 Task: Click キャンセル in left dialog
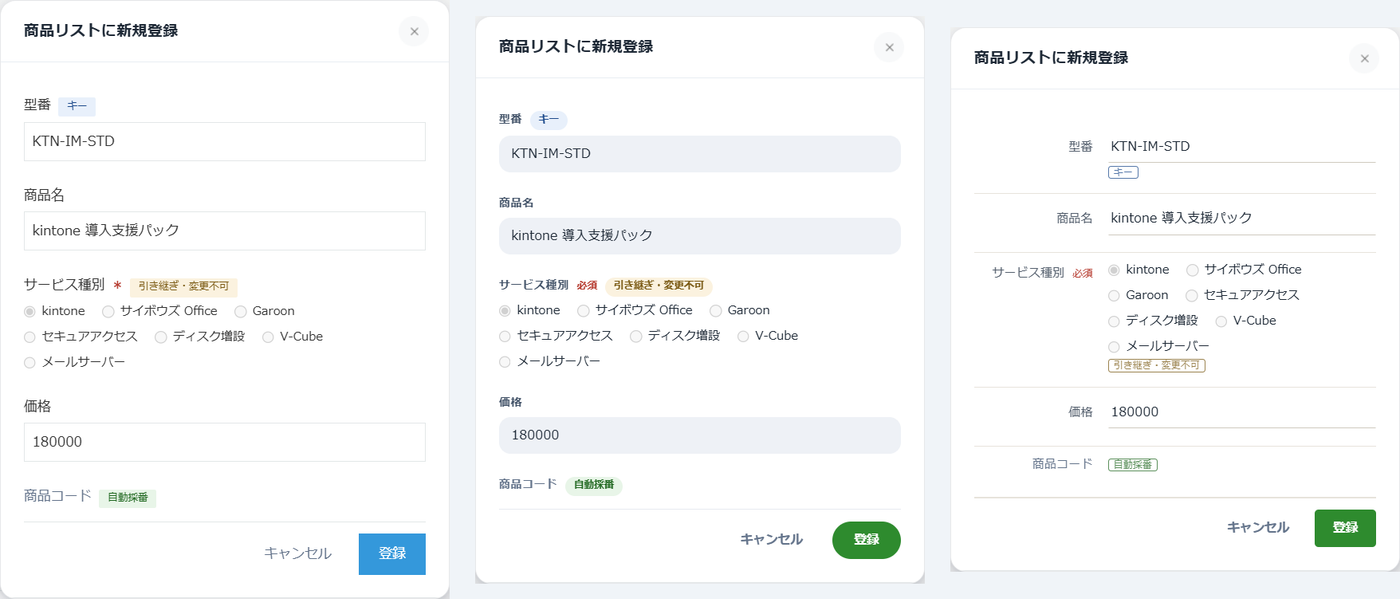click(x=298, y=554)
